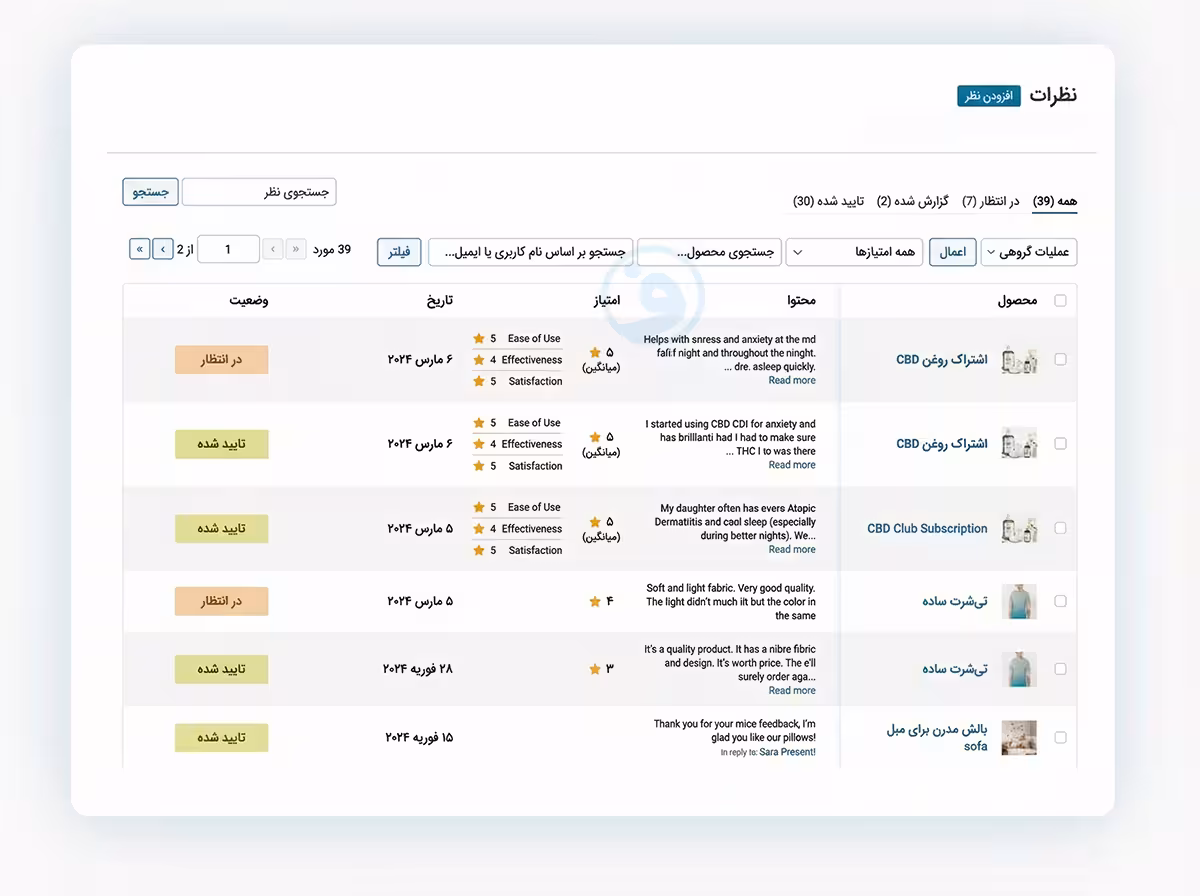
Task: Click the star icon for the 3-rating review
Action: 595,668
